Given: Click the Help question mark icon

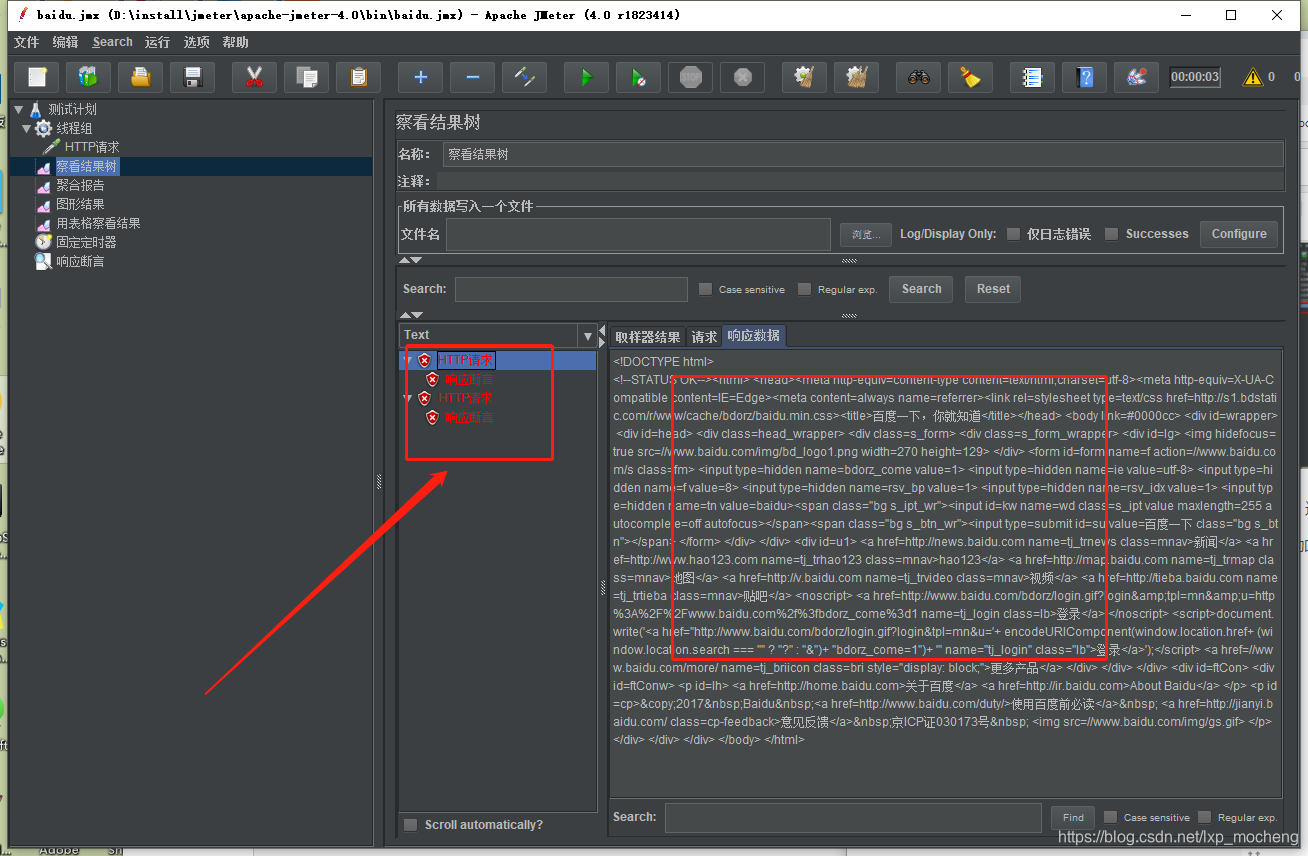Looking at the screenshot, I should coord(1084,77).
